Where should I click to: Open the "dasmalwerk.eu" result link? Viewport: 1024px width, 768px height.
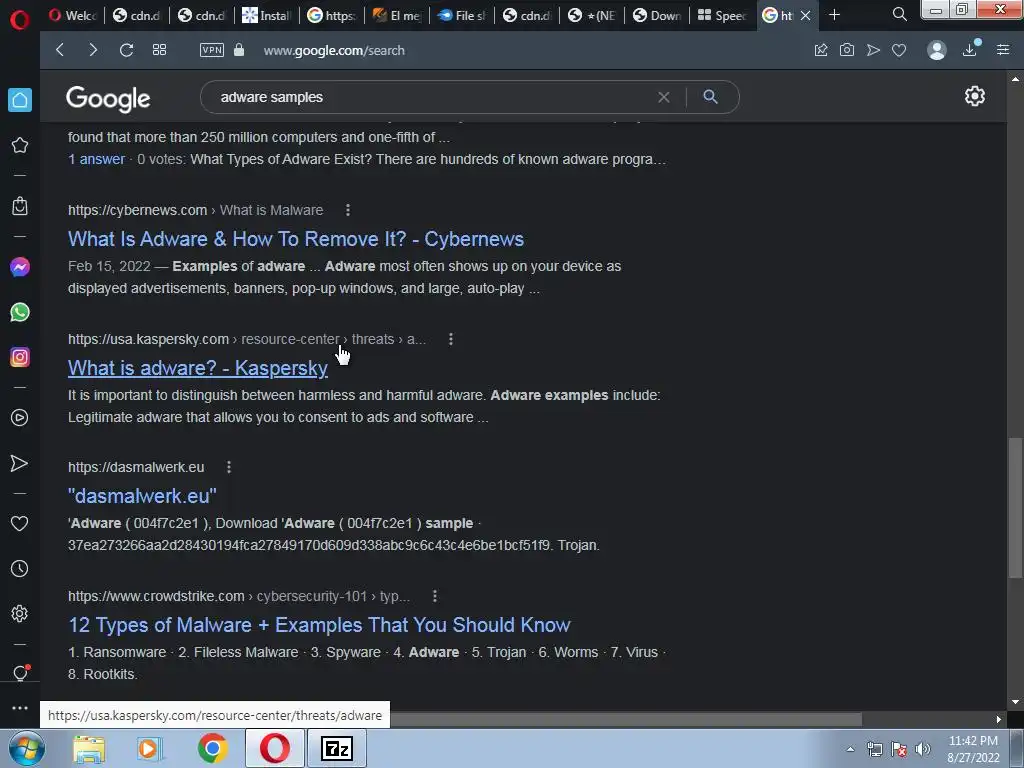coord(142,496)
